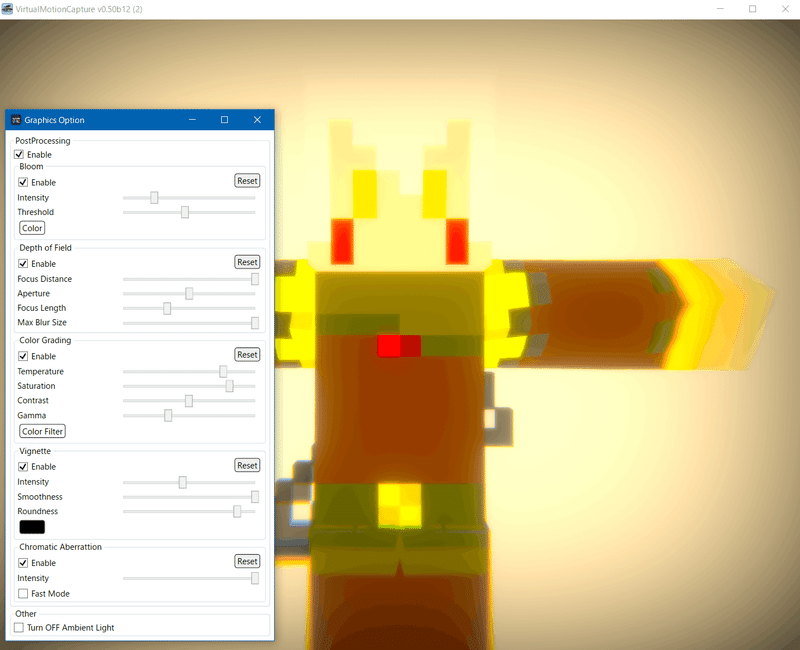Click the 'Color Grading' group label
Screen dimensions: 800x650
(x=45, y=340)
